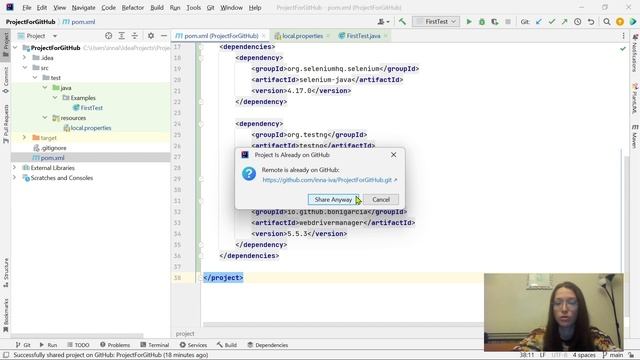
Task: Switch to local.properties editor tab
Action: tap(302, 36)
